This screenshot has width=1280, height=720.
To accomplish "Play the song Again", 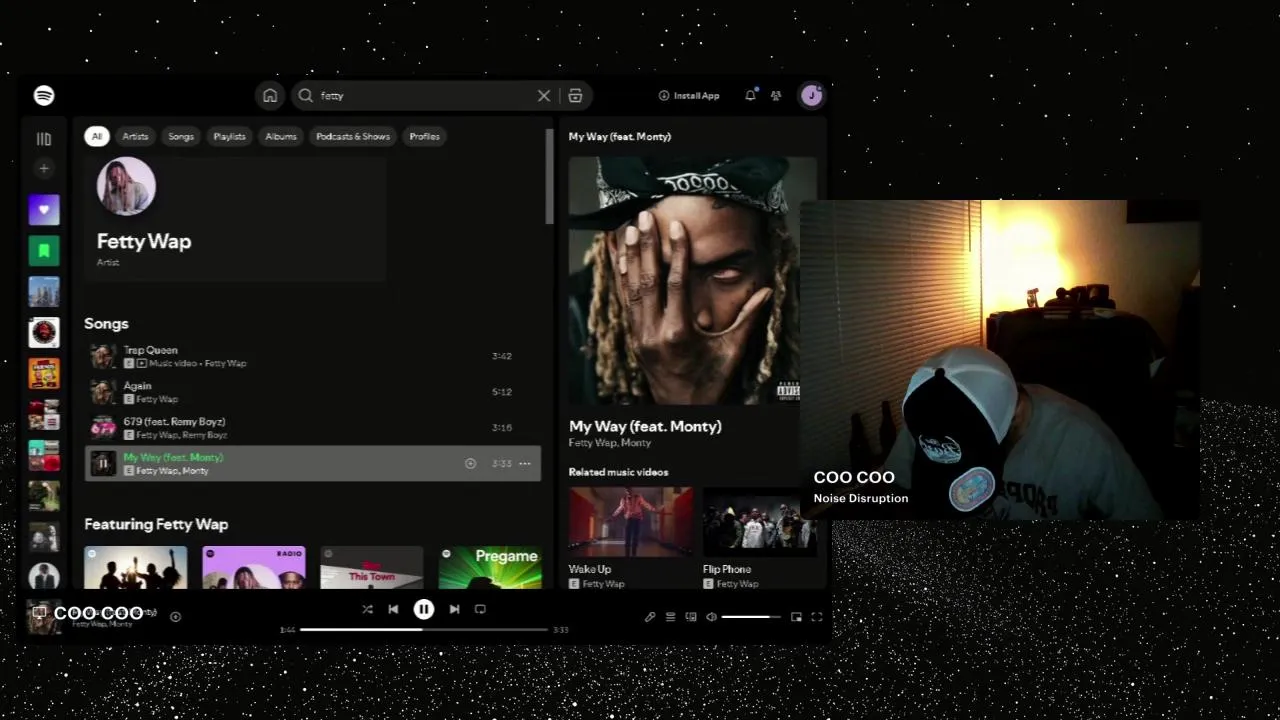I will point(312,392).
